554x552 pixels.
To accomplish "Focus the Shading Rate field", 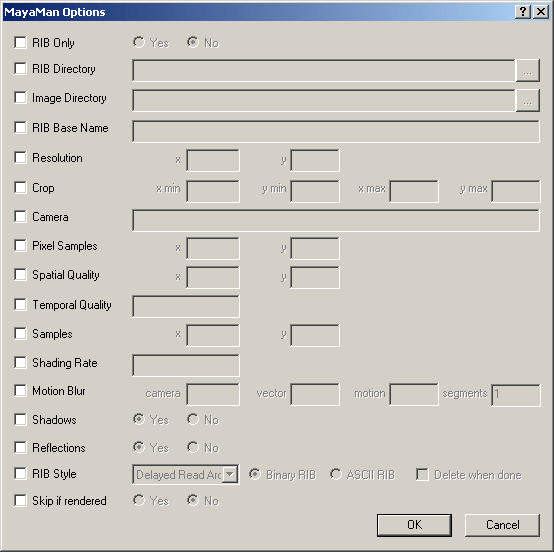I will pos(186,365).
